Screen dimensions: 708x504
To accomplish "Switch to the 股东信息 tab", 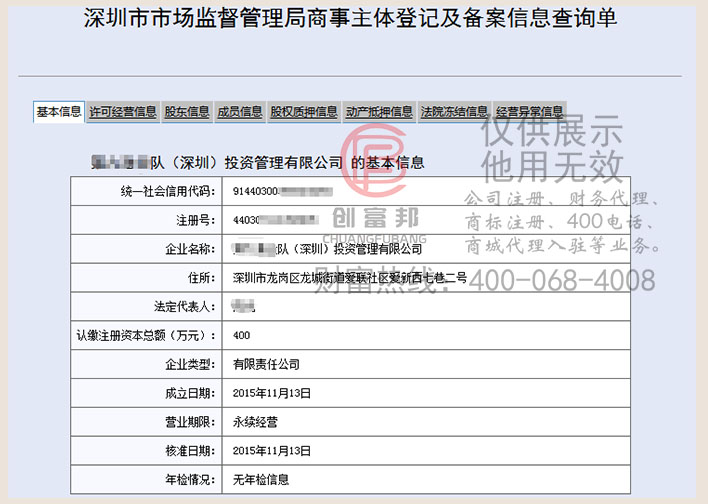I will 187,112.
